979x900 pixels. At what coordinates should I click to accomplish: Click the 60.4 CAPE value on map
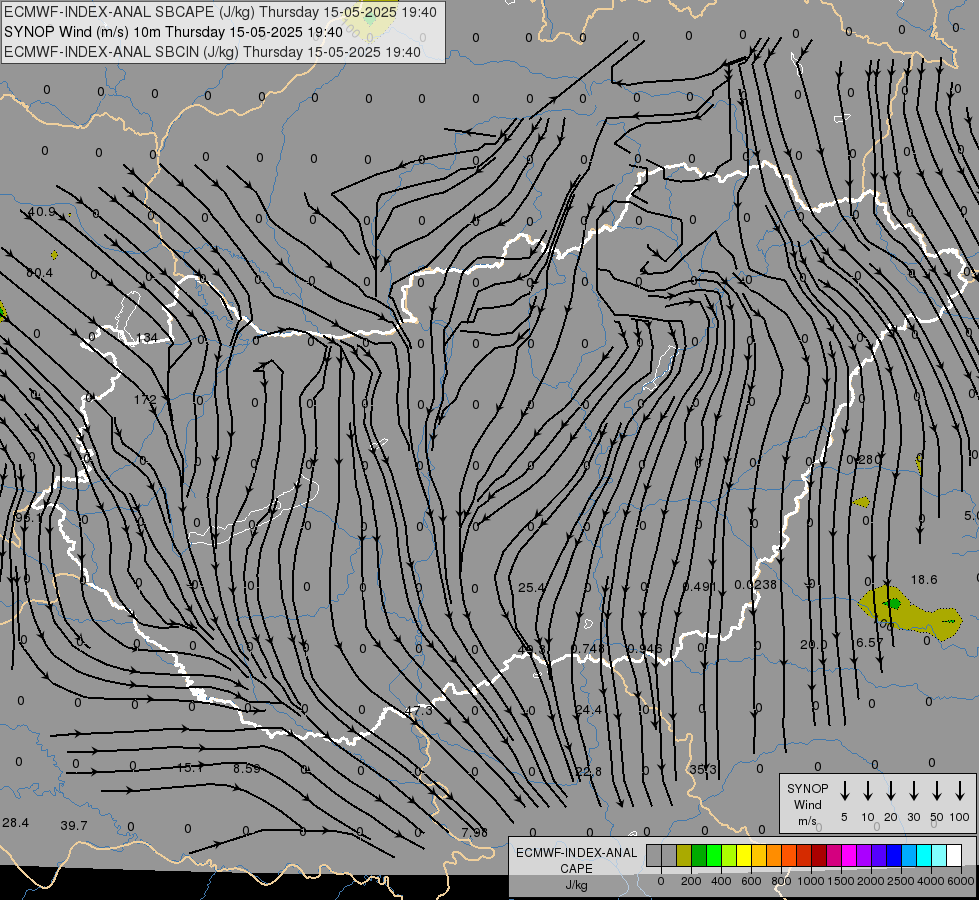[40, 273]
